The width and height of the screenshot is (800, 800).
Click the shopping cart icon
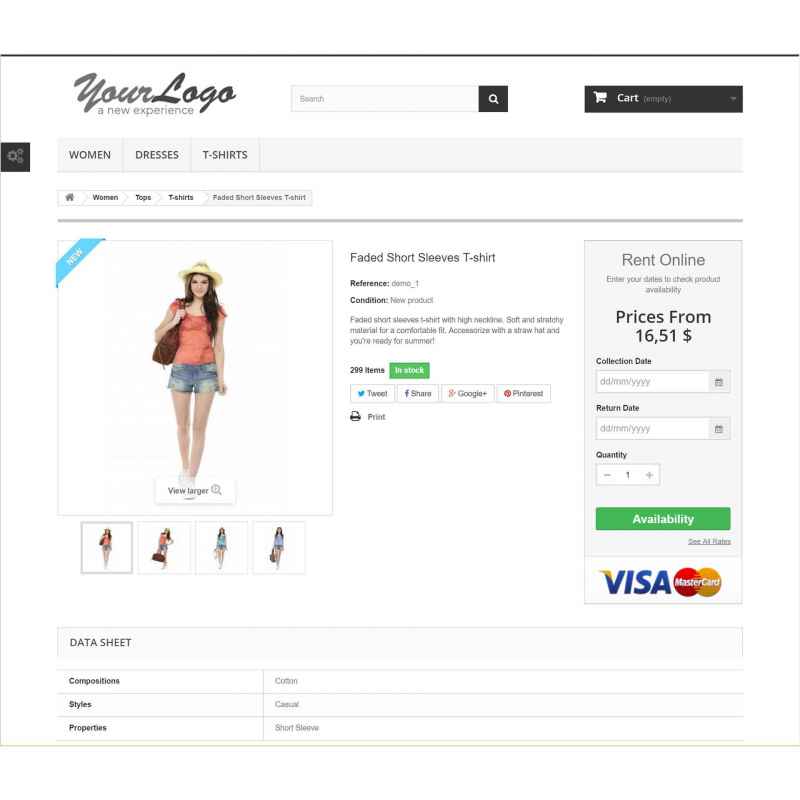click(601, 97)
